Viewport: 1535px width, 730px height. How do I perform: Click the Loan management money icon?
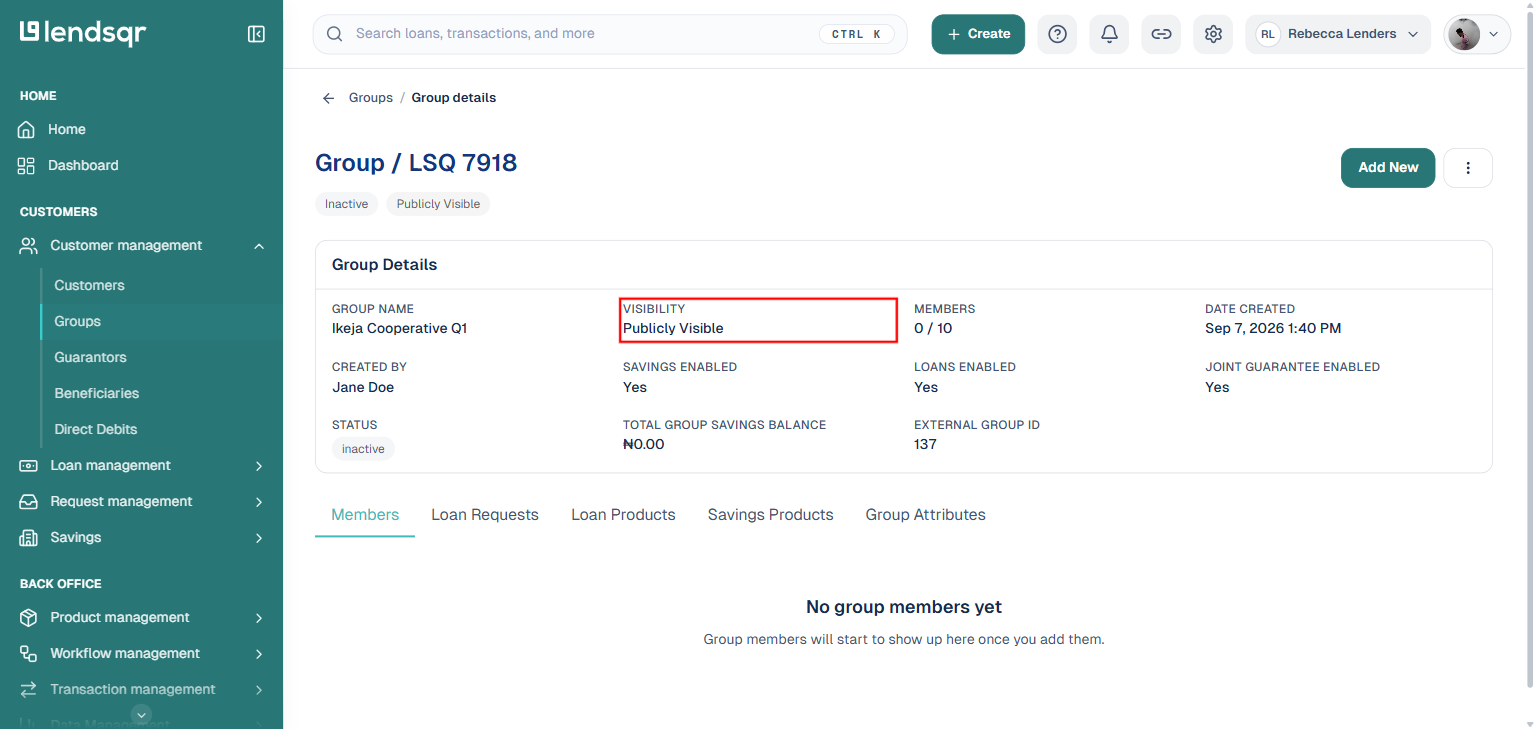(29, 466)
